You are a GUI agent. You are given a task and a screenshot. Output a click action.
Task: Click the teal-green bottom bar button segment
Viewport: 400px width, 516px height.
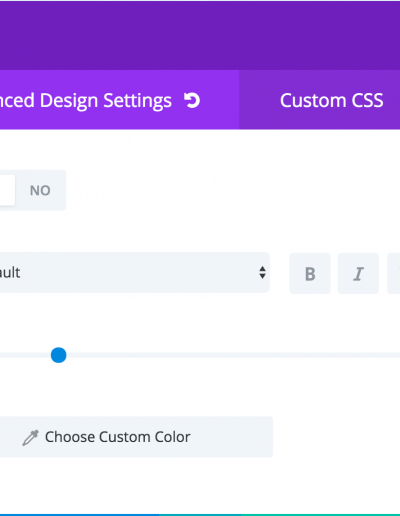(321, 515)
